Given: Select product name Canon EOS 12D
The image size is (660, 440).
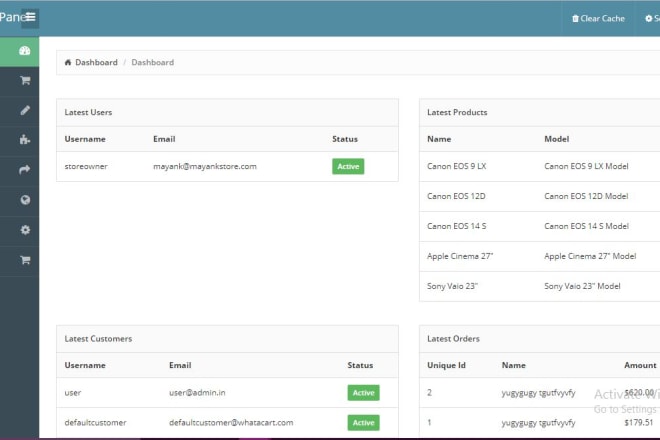Looking at the screenshot, I should pyautogui.click(x=456, y=196).
